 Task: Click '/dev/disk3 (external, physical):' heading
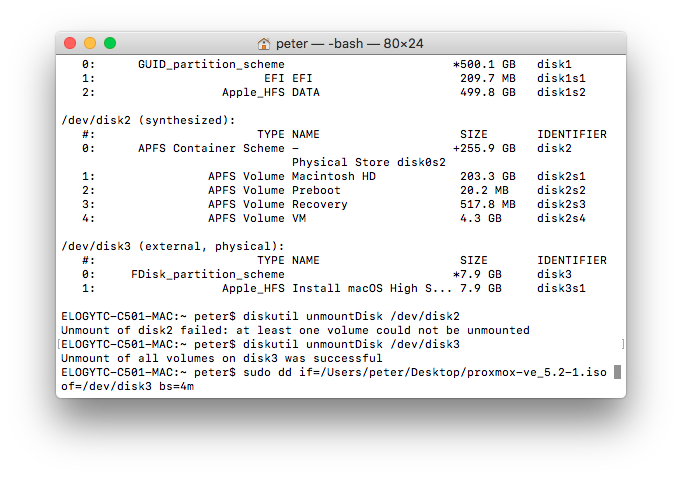pyautogui.click(x=173, y=247)
